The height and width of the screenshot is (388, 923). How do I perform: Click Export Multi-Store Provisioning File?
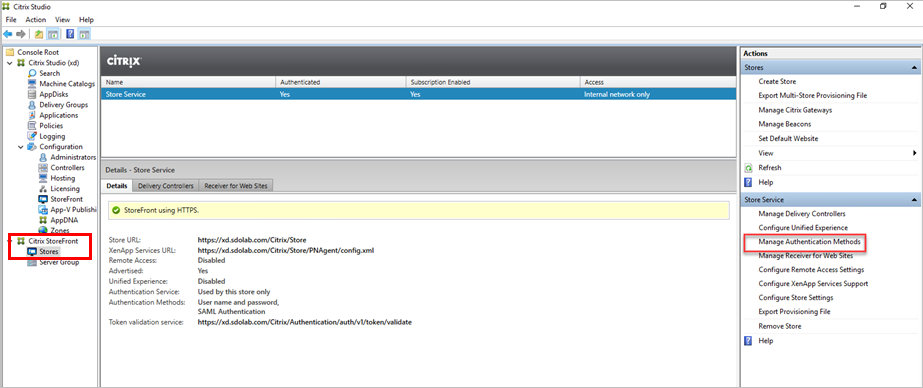tap(812, 95)
